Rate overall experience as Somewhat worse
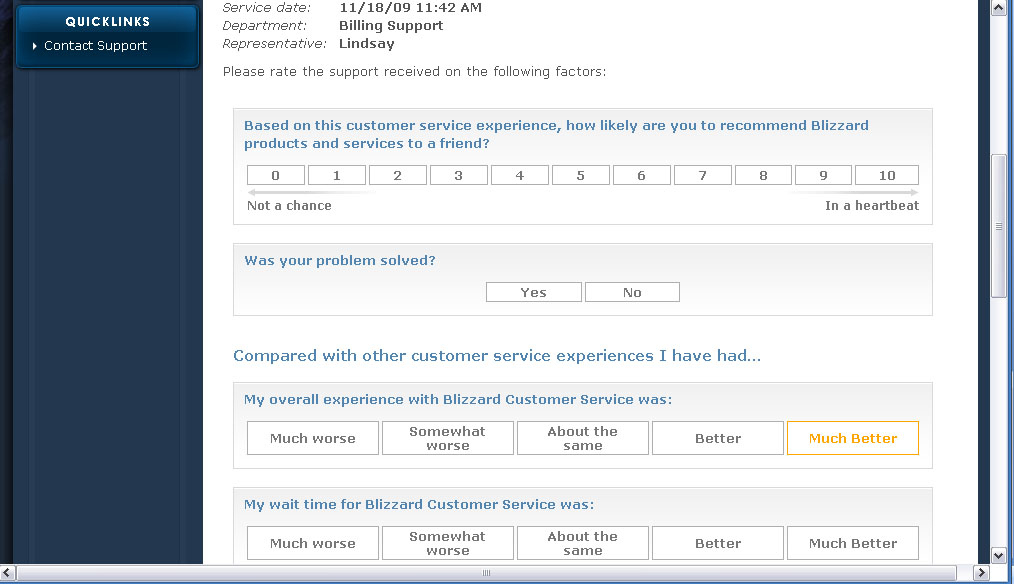This screenshot has width=1014, height=584. click(448, 438)
